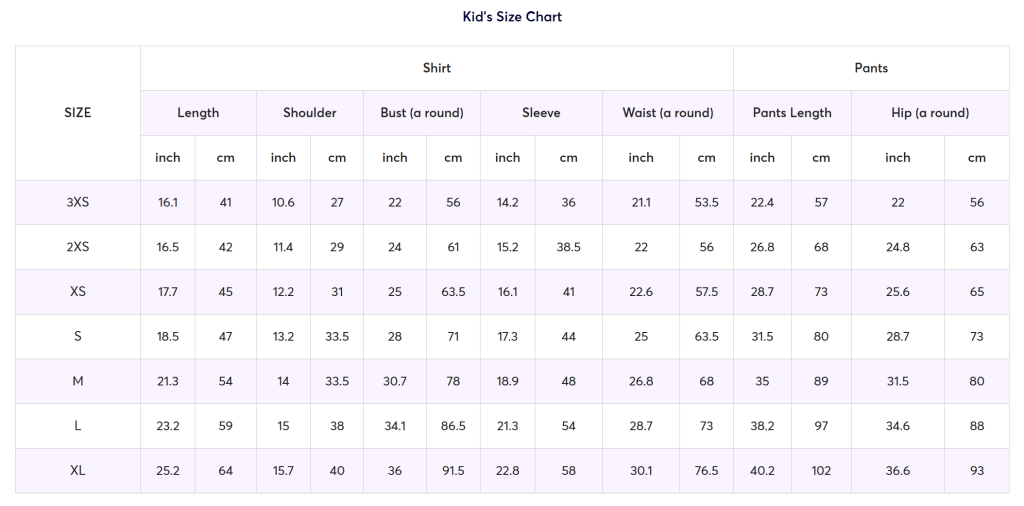The width and height of the screenshot is (1024, 506).
Task: Select the XL waist cell showing 76.5
Action: [x=706, y=471]
